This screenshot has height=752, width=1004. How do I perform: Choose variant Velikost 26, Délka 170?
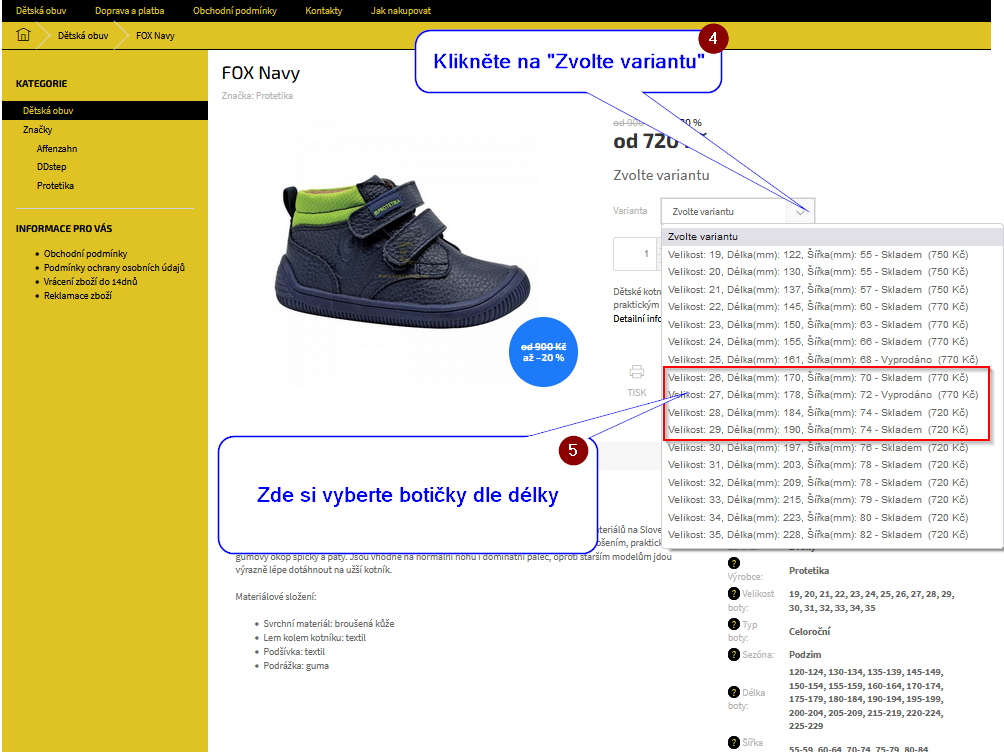[x=832, y=377]
